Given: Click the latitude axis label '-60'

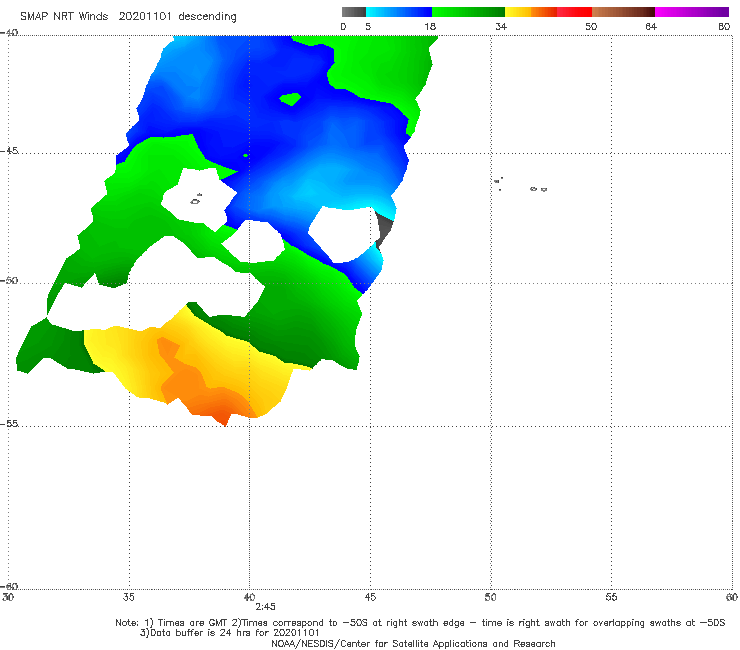Looking at the screenshot, I should coord(9,586).
